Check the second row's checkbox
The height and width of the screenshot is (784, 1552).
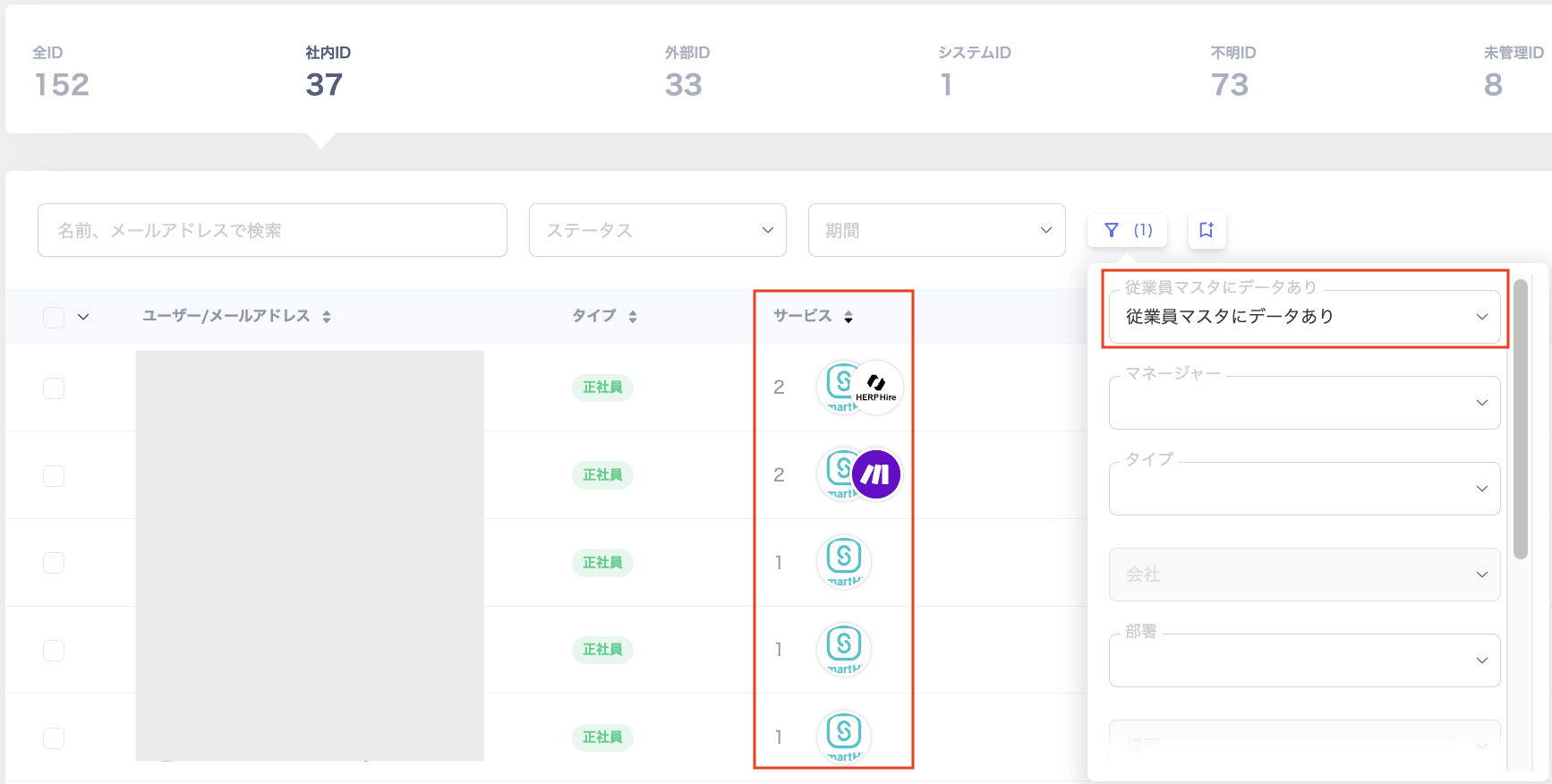[54, 475]
